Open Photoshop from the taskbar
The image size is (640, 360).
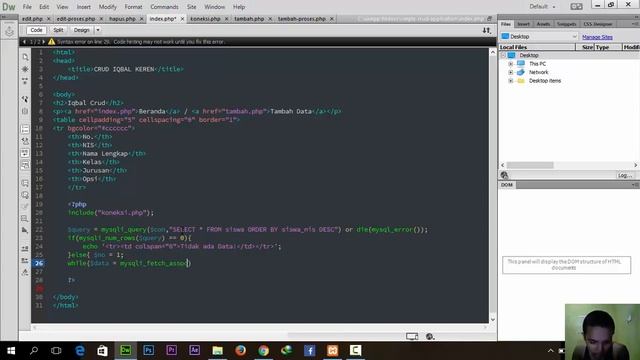click(x=149, y=351)
